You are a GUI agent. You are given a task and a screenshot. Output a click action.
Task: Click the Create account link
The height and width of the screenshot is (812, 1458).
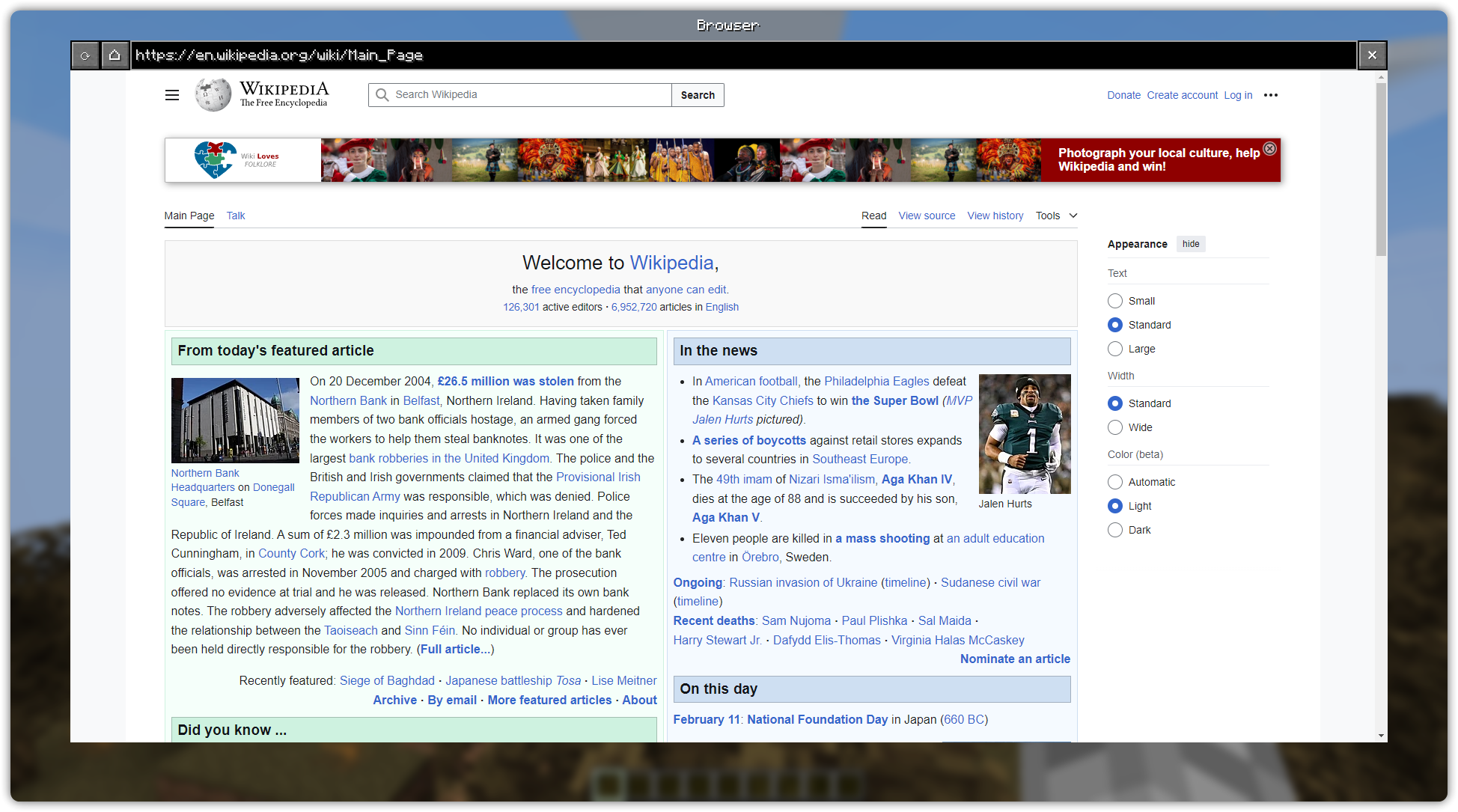(x=1182, y=95)
